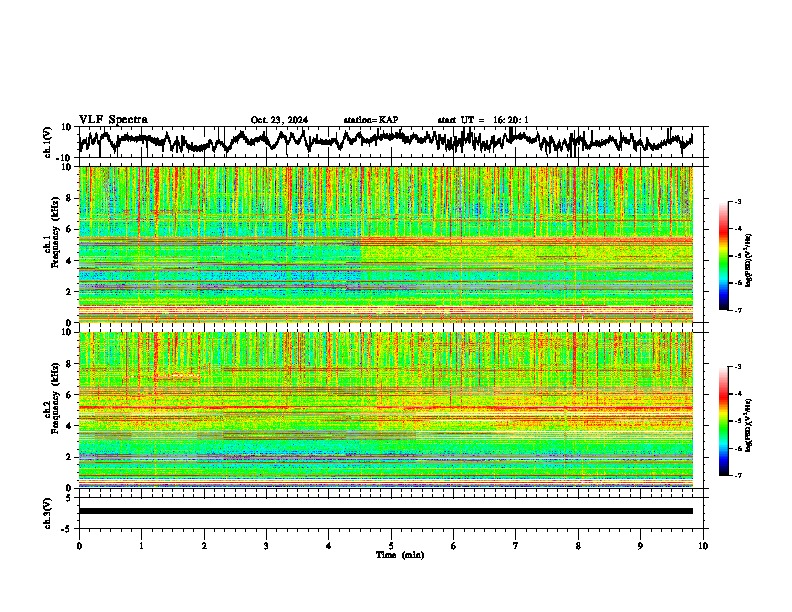Screen dimensions: 792x612
Task: Click the "-7" label on ch.2 colorbar
Action: (737, 476)
